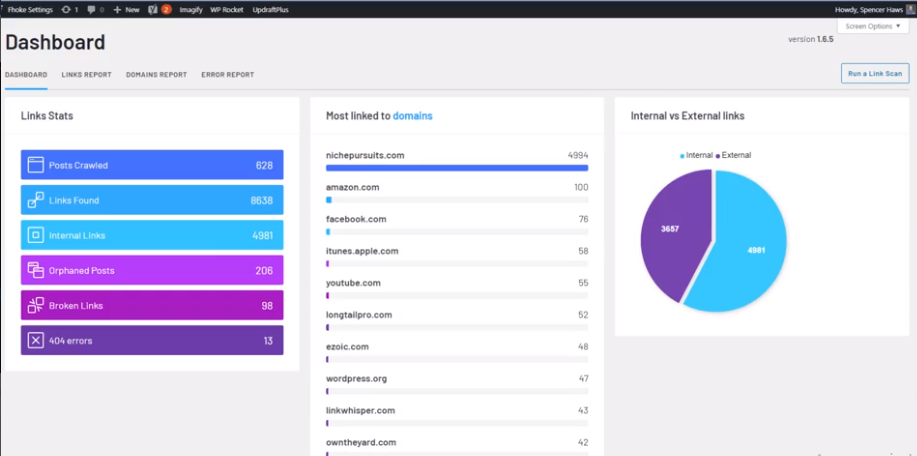This screenshot has width=917, height=456.
Task: Click the nichepursuits.com domain name
Action: point(365,156)
